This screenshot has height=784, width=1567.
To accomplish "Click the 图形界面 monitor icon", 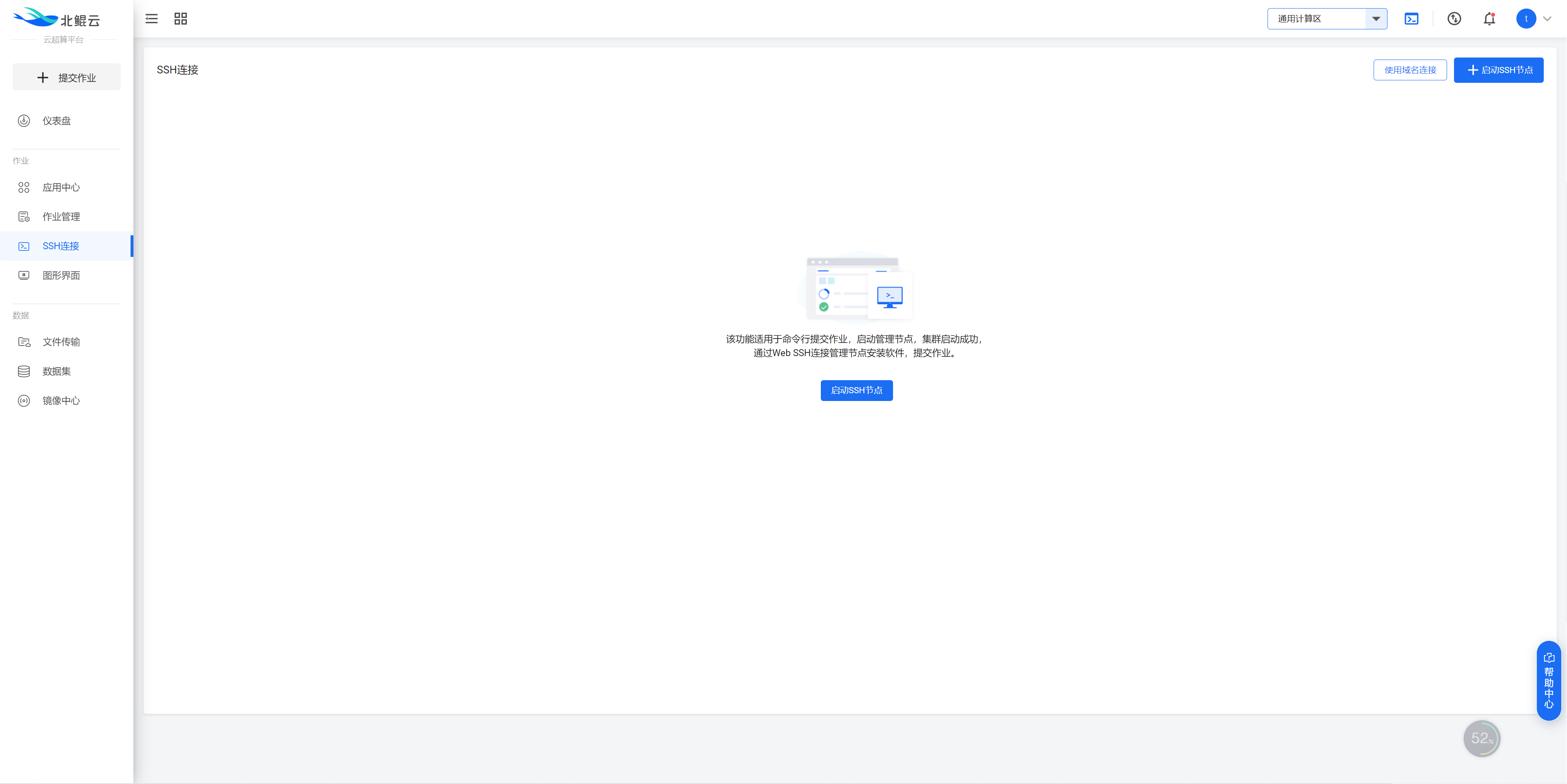I will [24, 275].
